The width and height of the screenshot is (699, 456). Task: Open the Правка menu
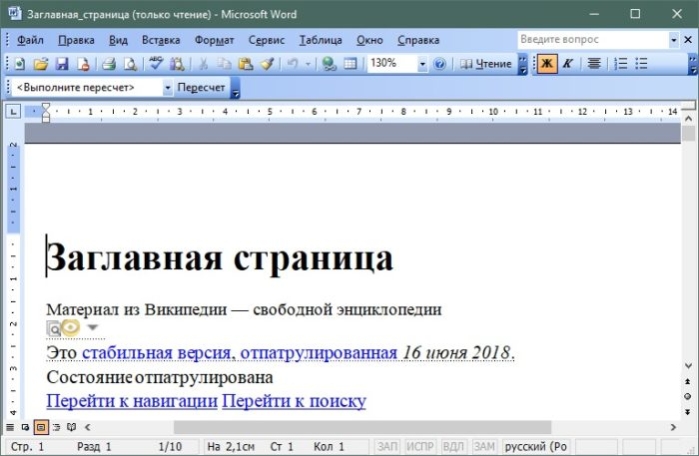76,40
